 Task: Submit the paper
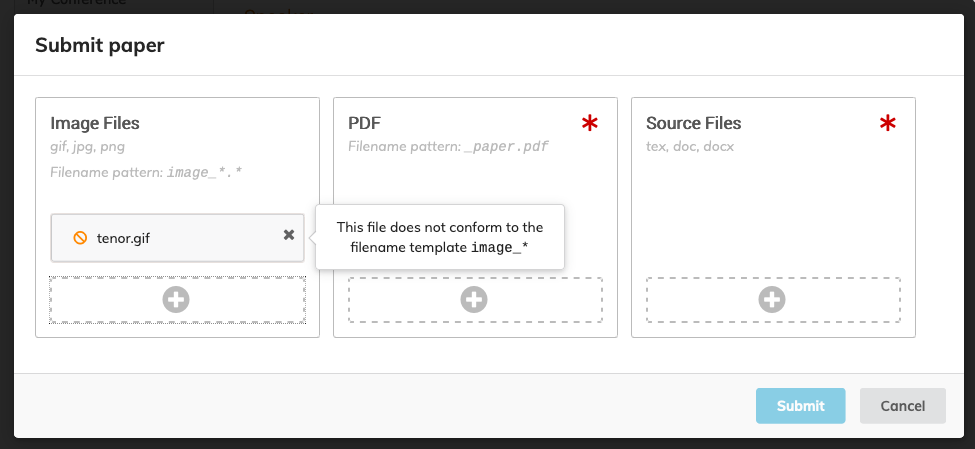point(800,405)
